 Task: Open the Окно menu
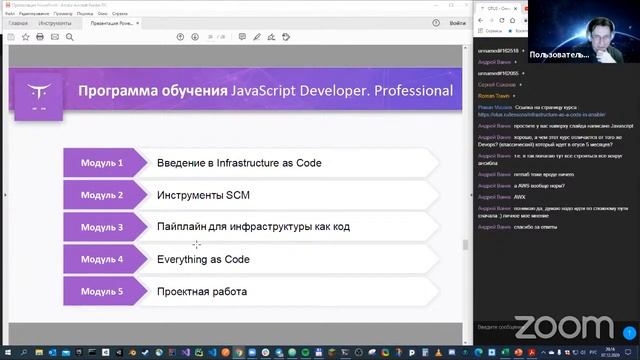102,13
